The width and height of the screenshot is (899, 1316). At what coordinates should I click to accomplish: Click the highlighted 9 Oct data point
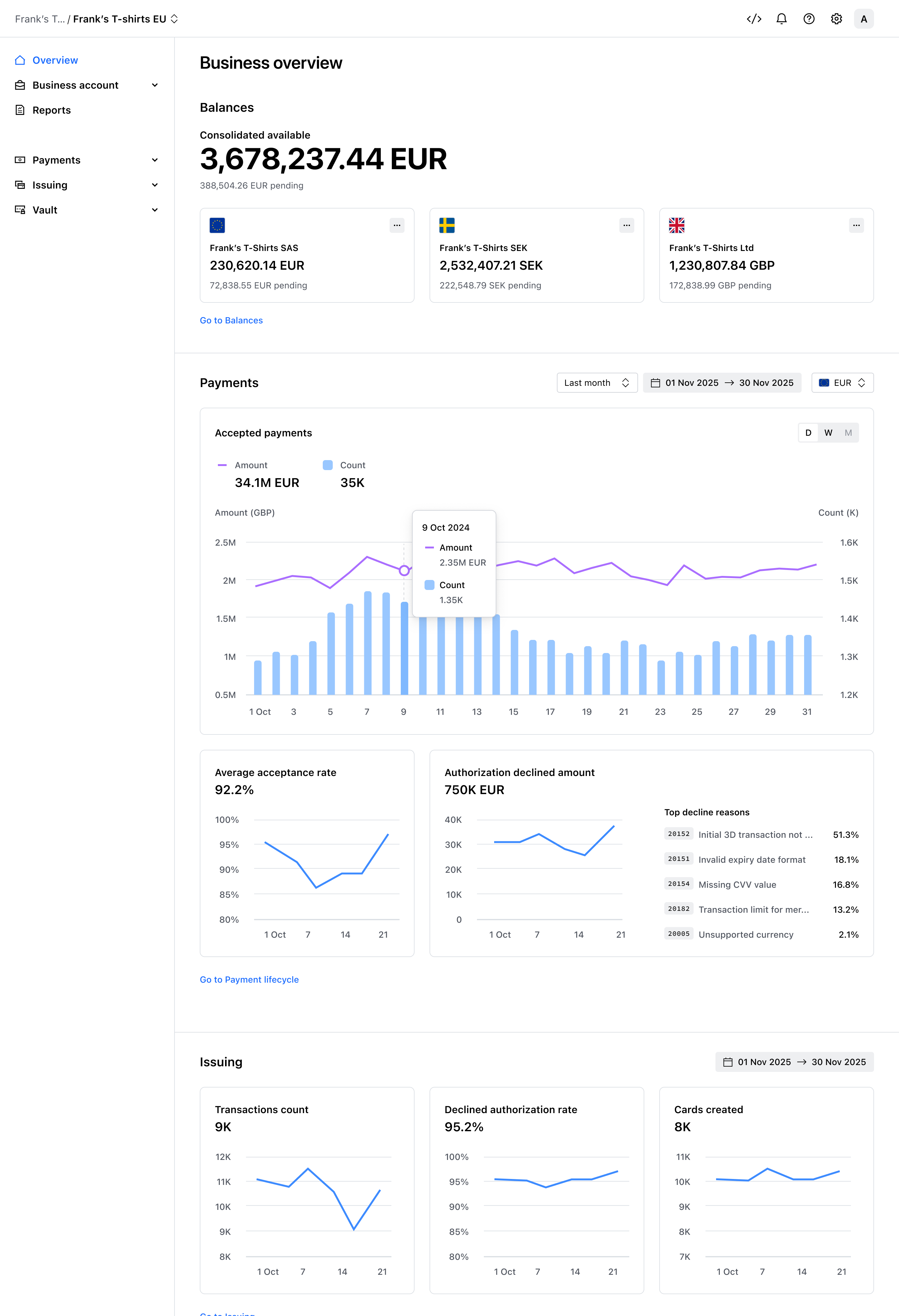pos(404,570)
